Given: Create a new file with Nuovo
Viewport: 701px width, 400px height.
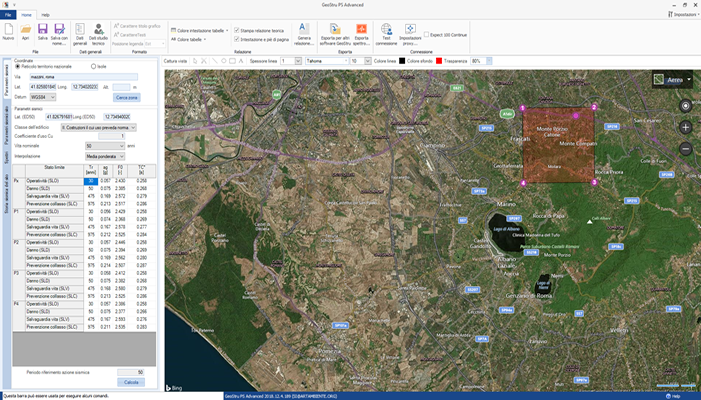Looking at the screenshot, I should click(x=8, y=32).
